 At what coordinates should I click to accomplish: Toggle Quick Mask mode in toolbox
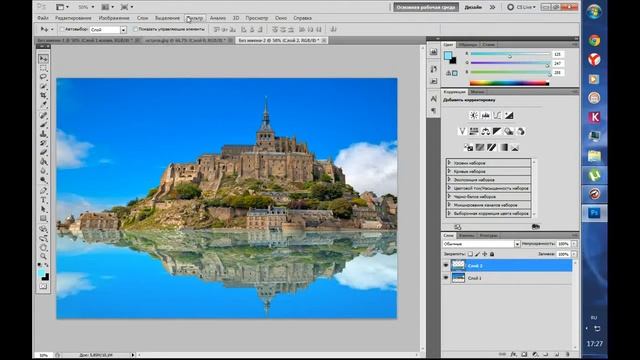[x=43, y=287]
